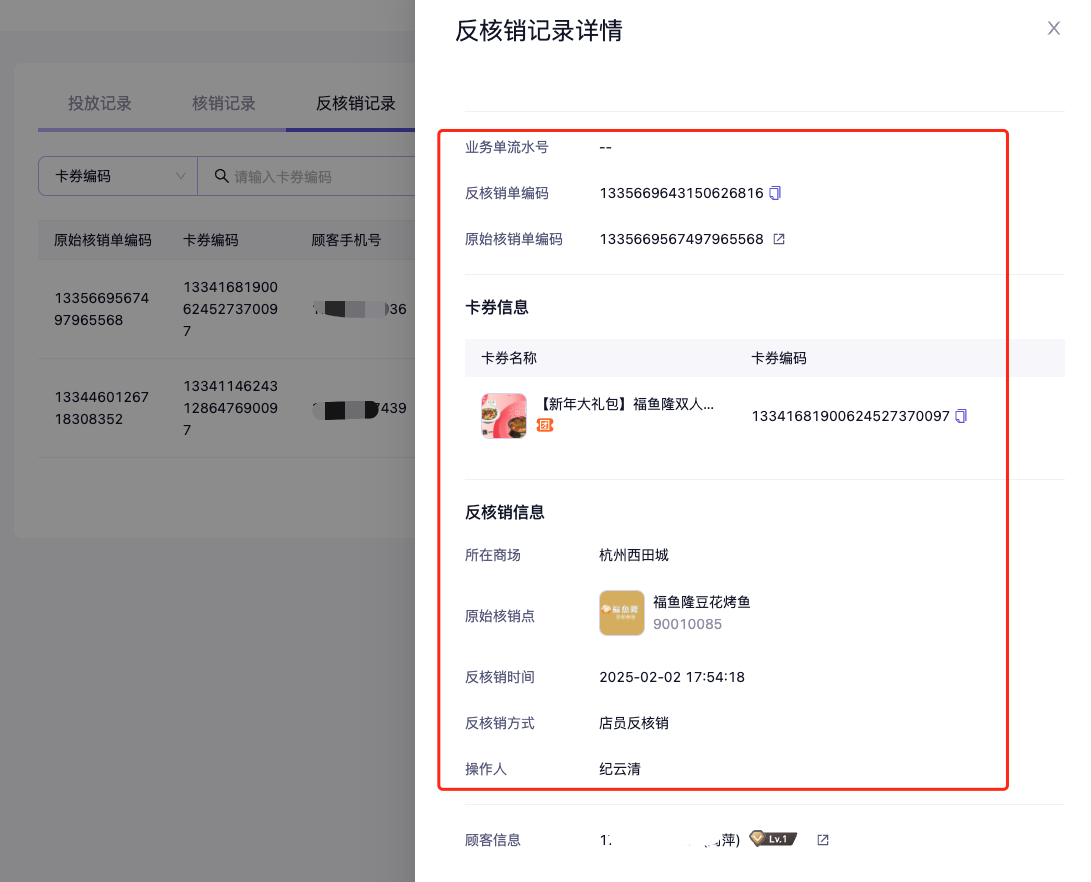The height and width of the screenshot is (882, 1091).
Task: Copy the 反核销单编码 number
Action: (775, 193)
